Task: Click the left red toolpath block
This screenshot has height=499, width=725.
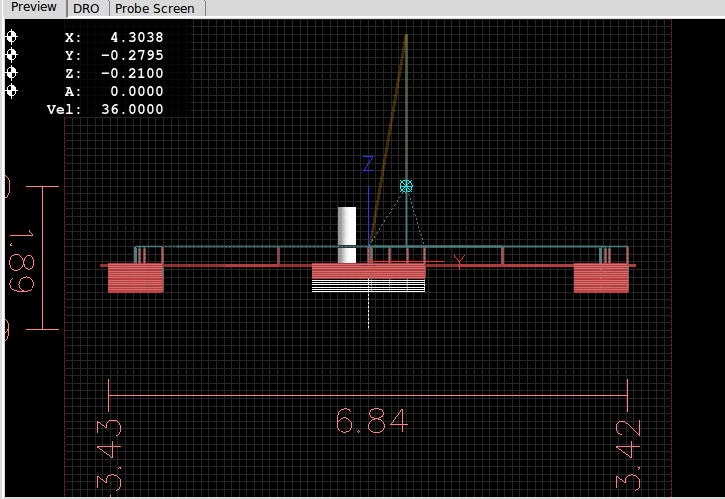Action: 135,279
